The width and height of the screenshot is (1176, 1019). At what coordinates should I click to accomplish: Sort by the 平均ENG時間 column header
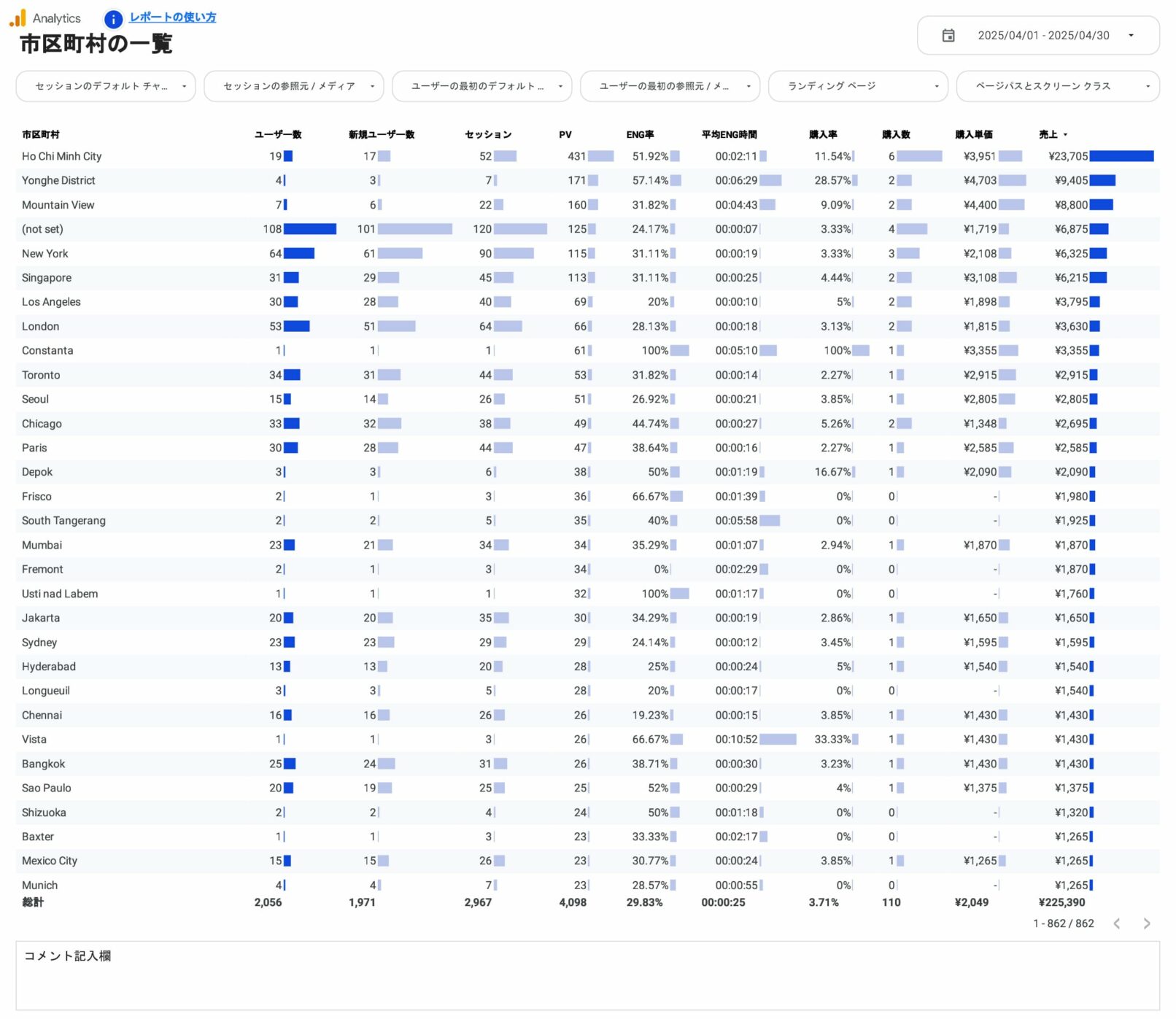click(729, 134)
